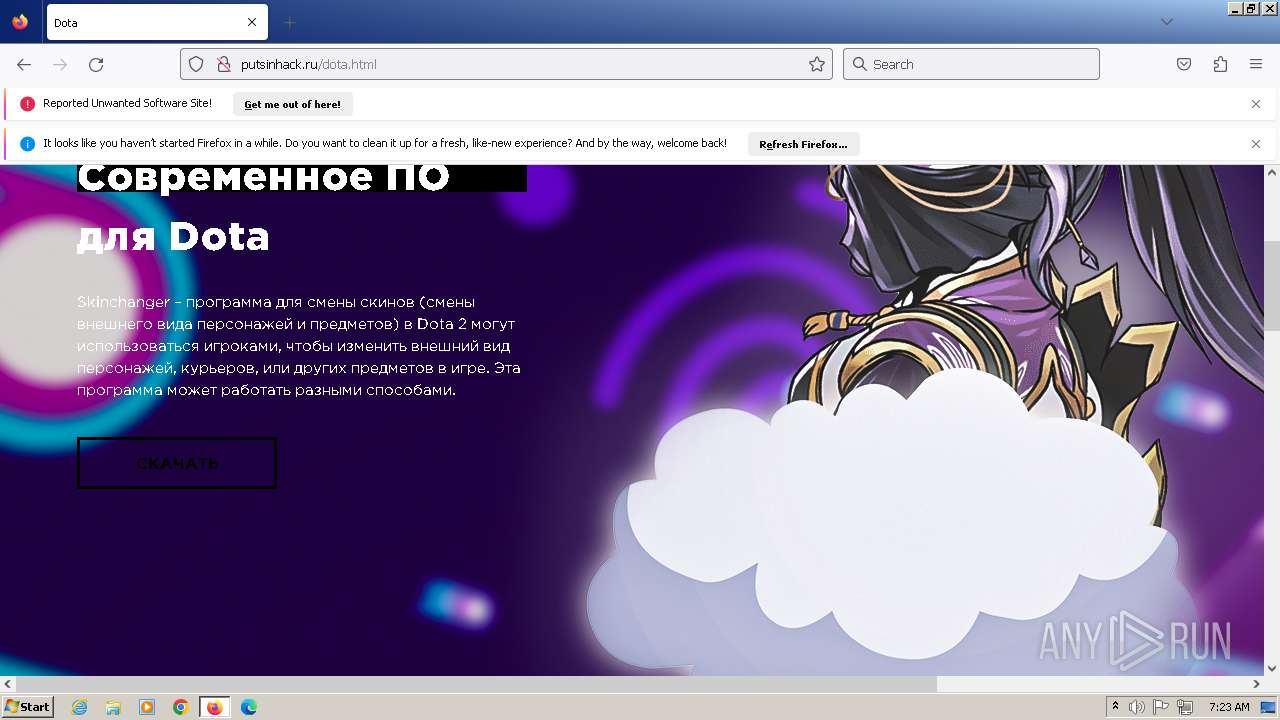Image resolution: width=1280 pixels, height=720 pixels.
Task: Click the vertical scrollbar thumb
Action: 1272,286
